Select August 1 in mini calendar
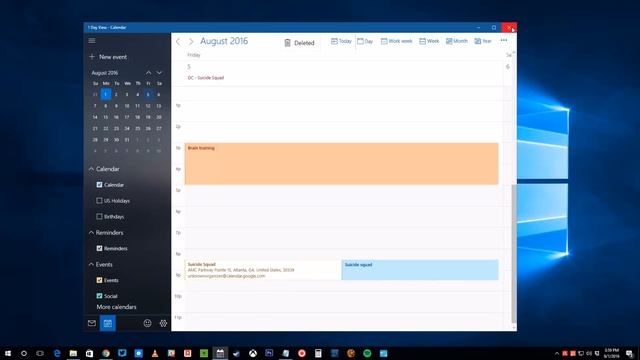This screenshot has height=360, width=640. pyautogui.click(x=106, y=94)
